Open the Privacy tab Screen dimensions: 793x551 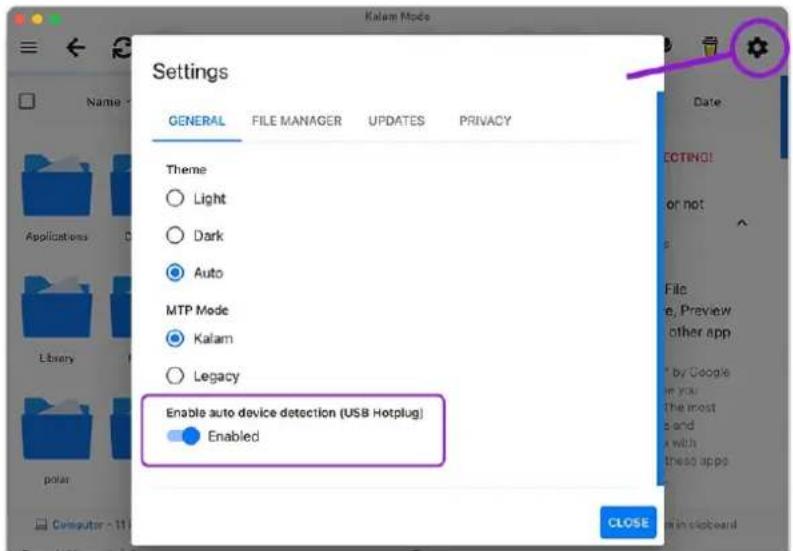485,121
